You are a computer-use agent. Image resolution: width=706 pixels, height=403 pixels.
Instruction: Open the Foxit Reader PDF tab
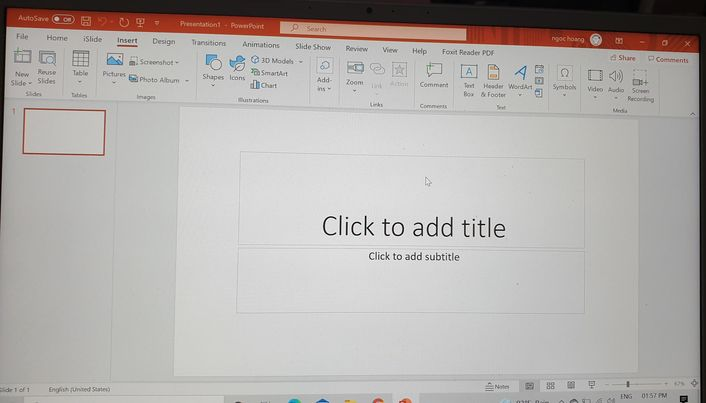click(468, 52)
